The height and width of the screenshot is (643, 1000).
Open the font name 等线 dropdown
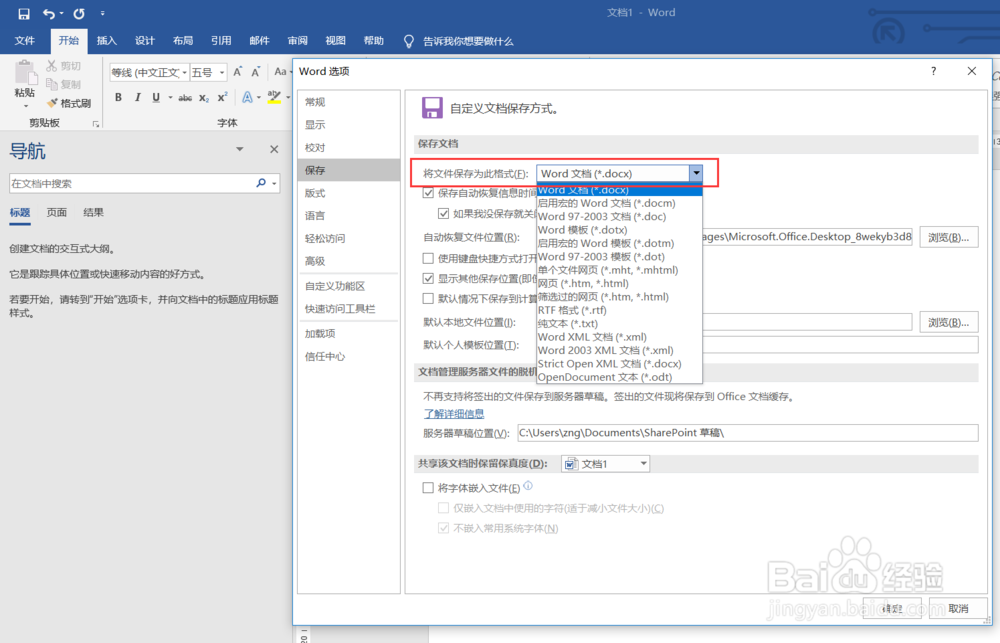point(184,73)
